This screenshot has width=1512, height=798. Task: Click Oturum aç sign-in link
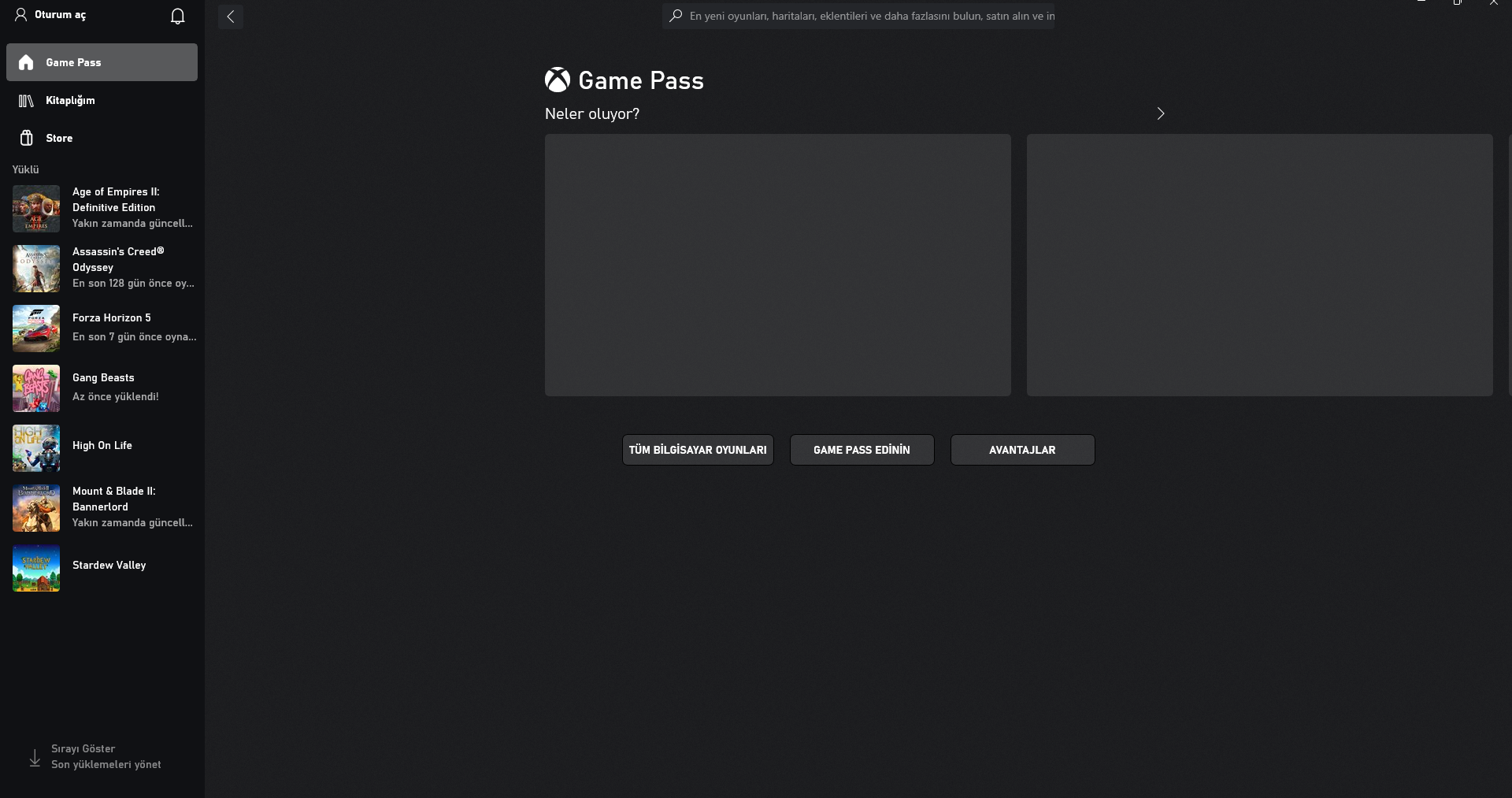(60, 15)
